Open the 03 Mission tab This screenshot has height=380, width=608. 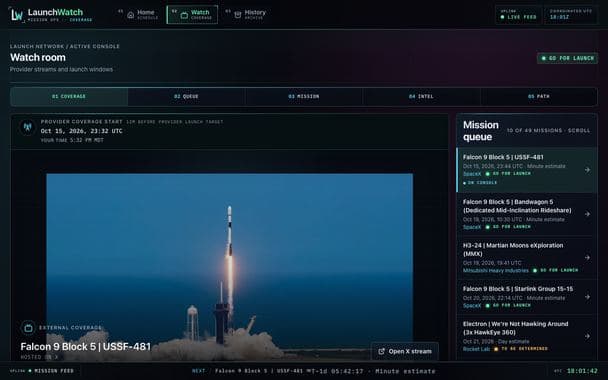point(304,97)
